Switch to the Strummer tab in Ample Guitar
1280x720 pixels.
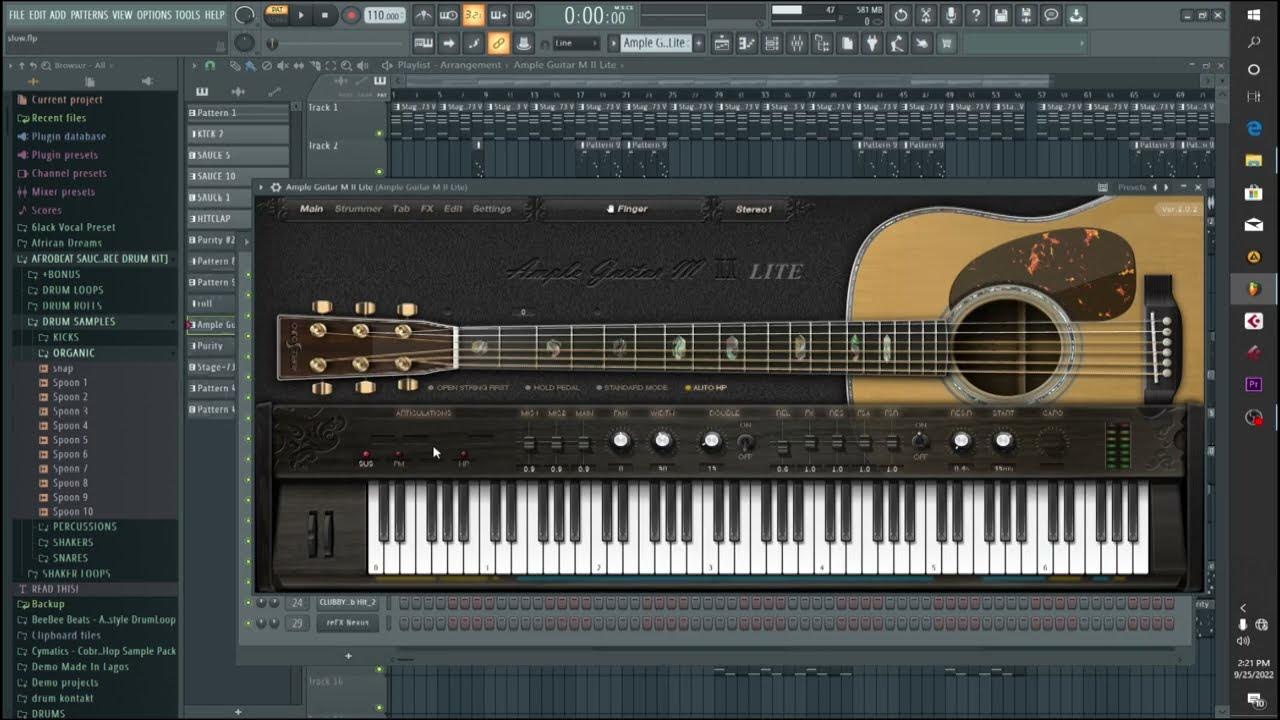(358, 209)
